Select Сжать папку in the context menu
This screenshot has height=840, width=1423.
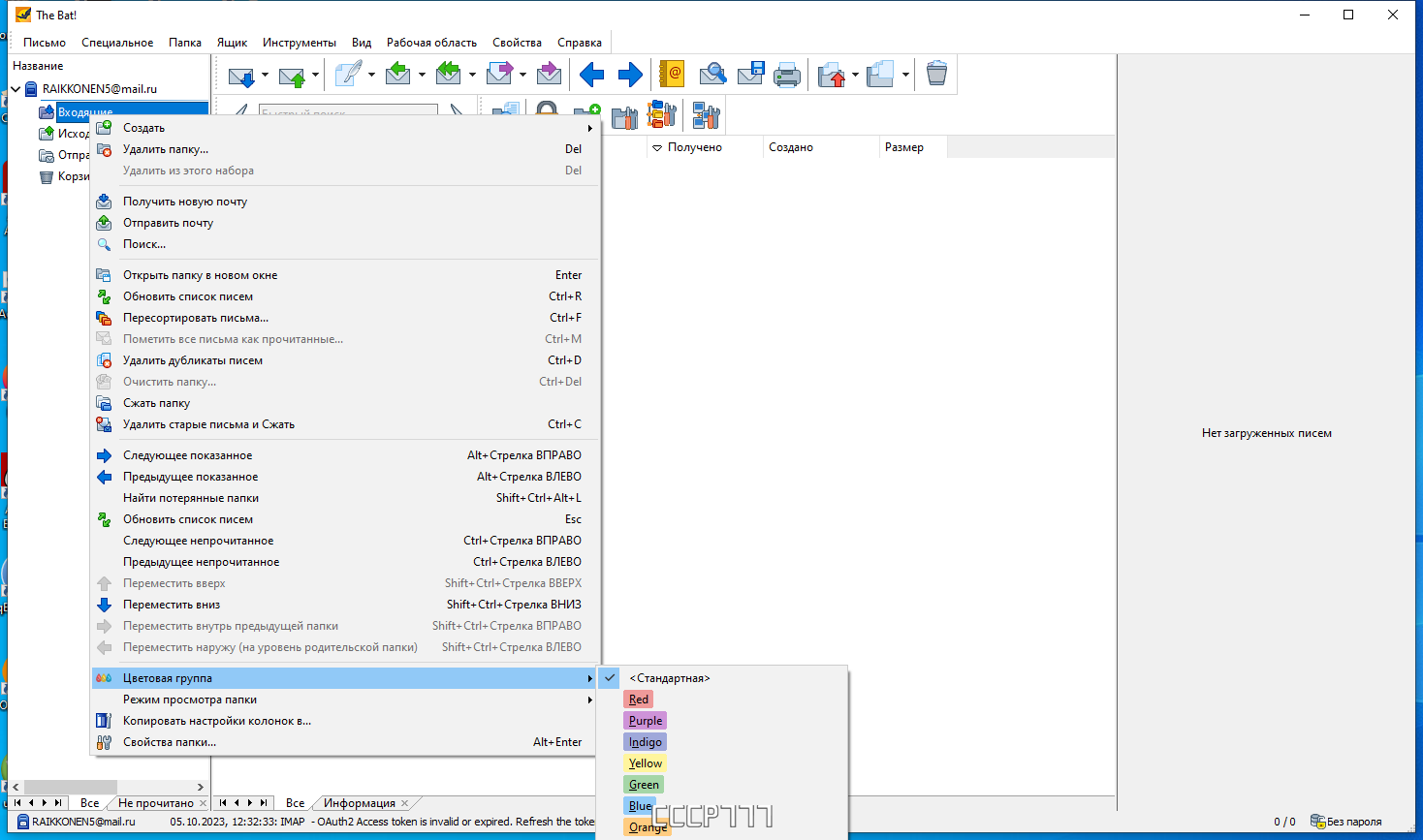tap(156, 403)
